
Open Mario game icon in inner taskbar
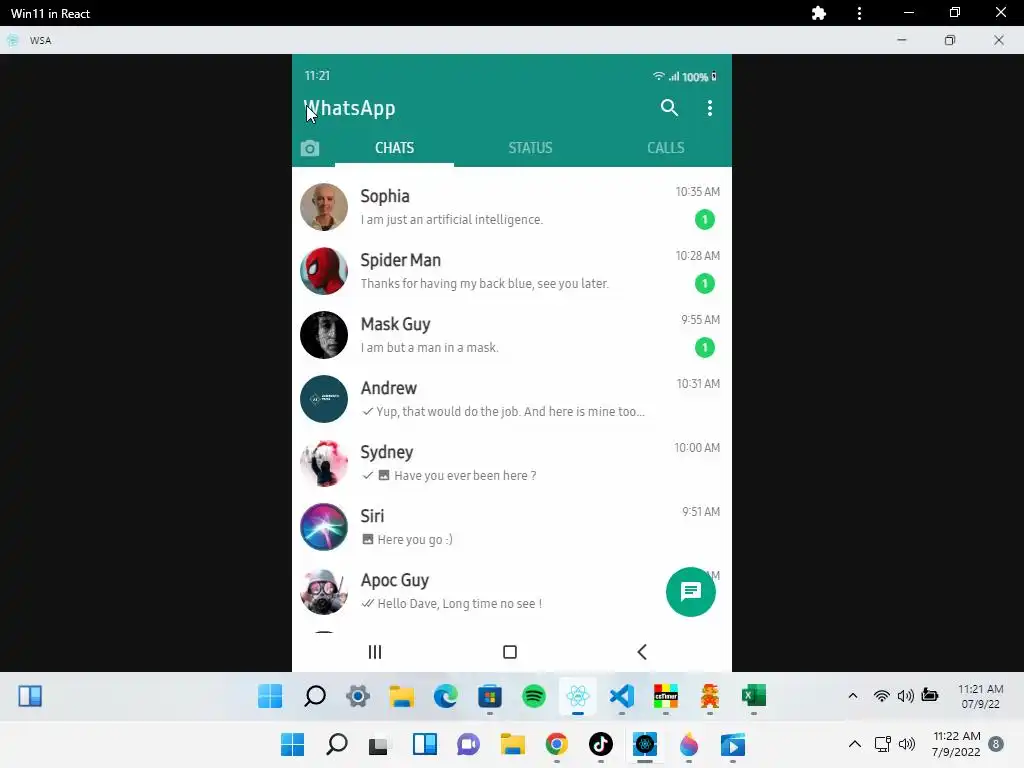click(710, 696)
